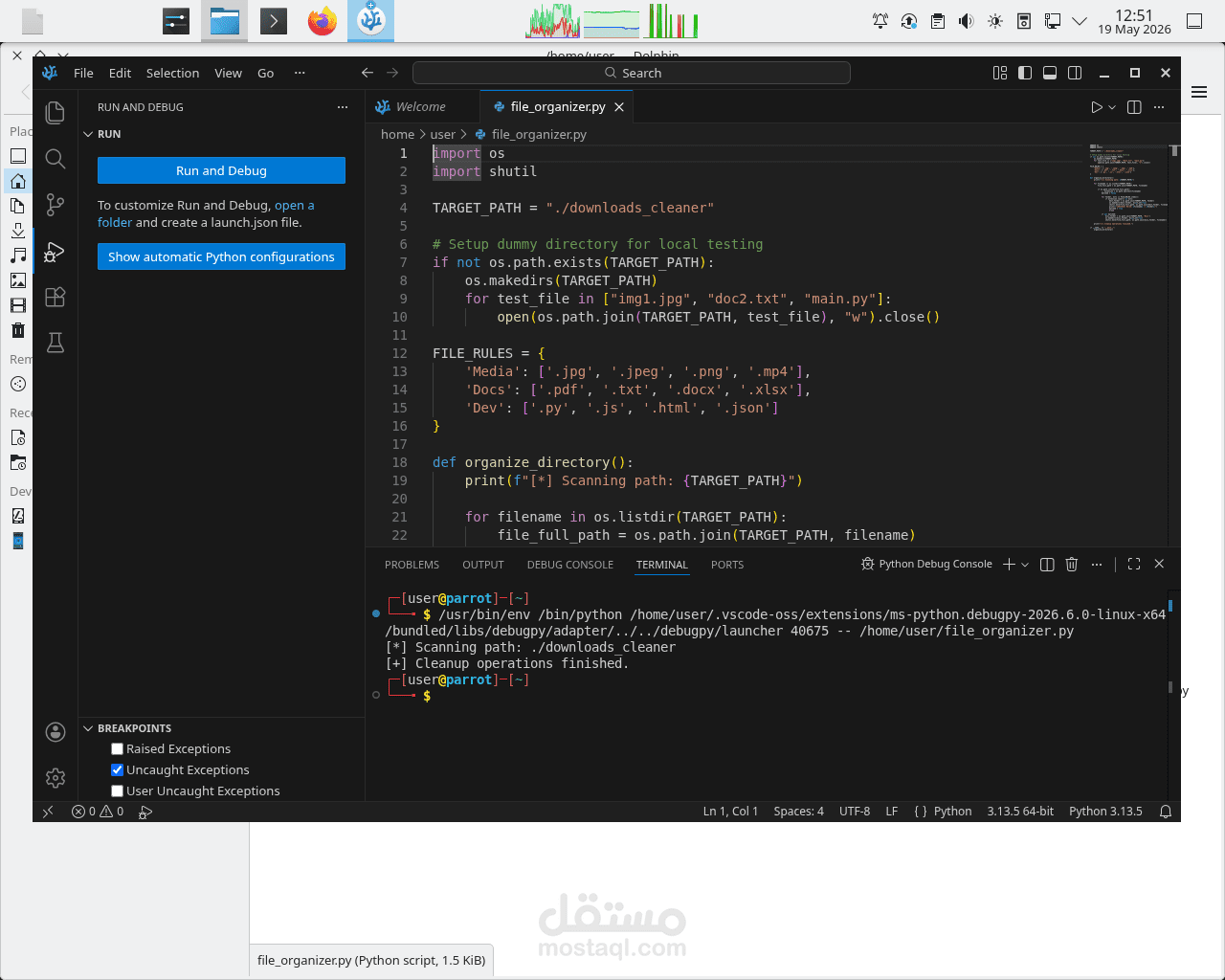Close the bottom panel
This screenshot has width=1225, height=980.
click(1159, 565)
